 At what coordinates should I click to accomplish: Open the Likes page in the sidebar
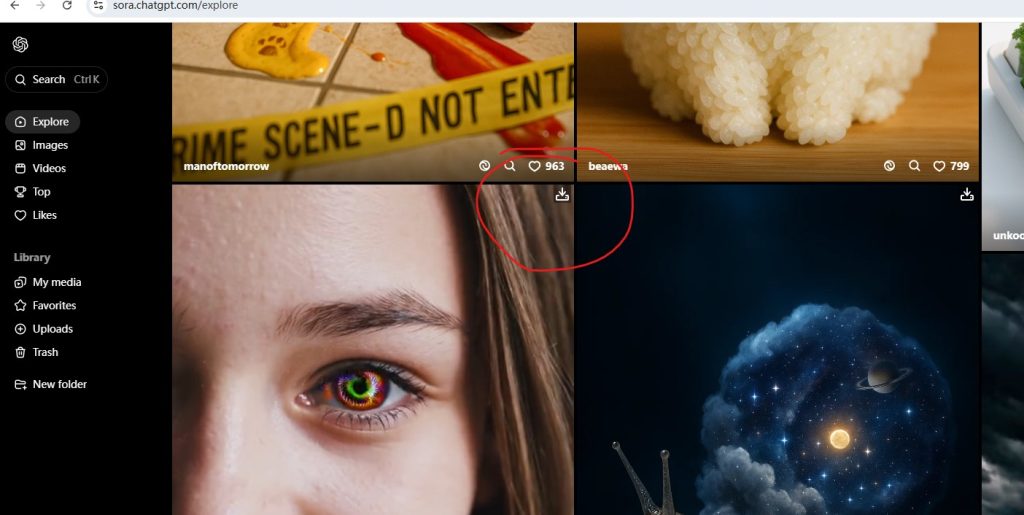(x=44, y=215)
